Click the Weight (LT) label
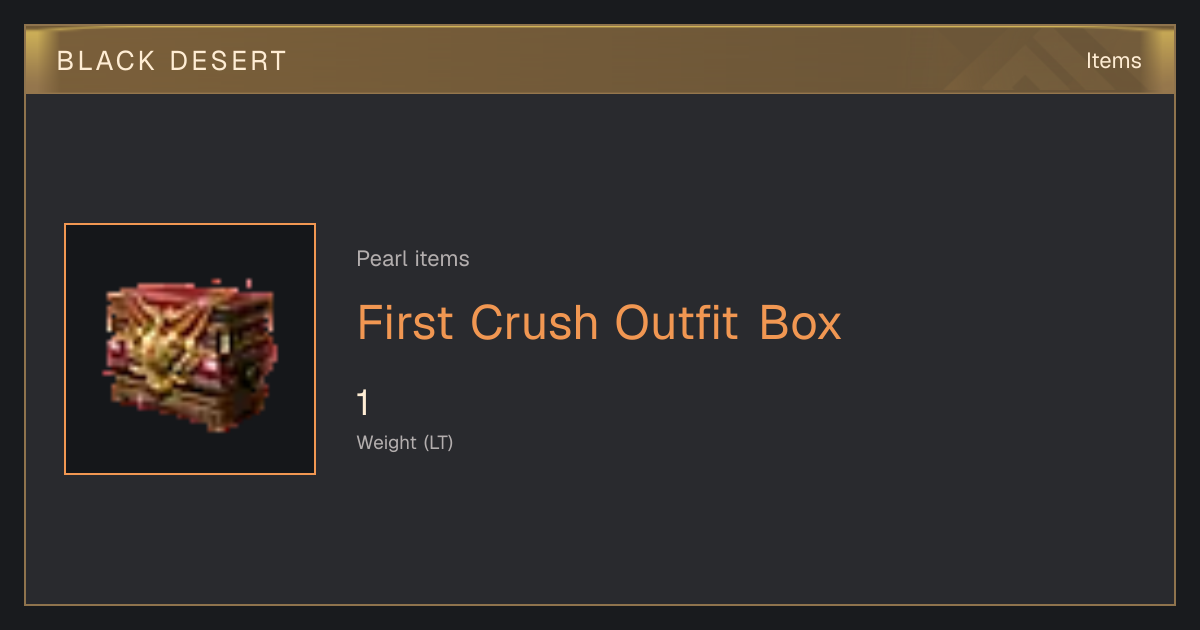This screenshot has height=630, width=1200. tap(405, 442)
